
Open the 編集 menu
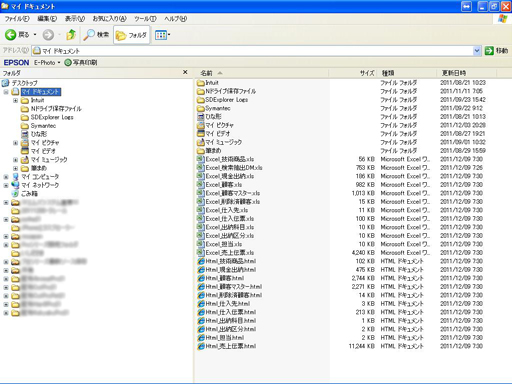click(x=47, y=19)
